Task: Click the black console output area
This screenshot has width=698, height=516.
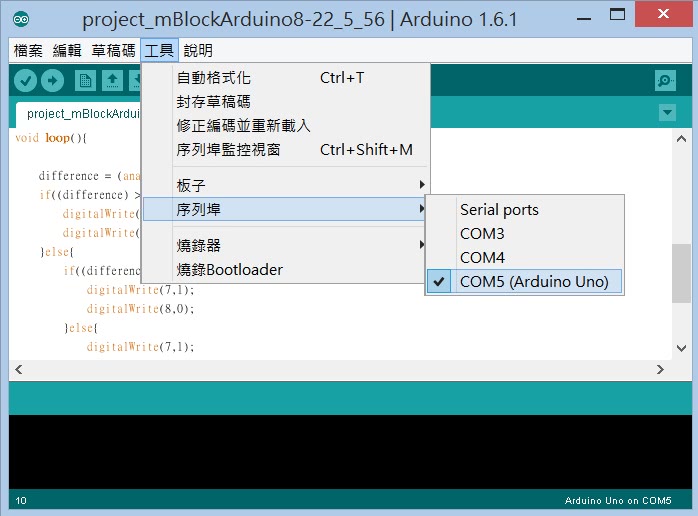Action: tap(350, 452)
